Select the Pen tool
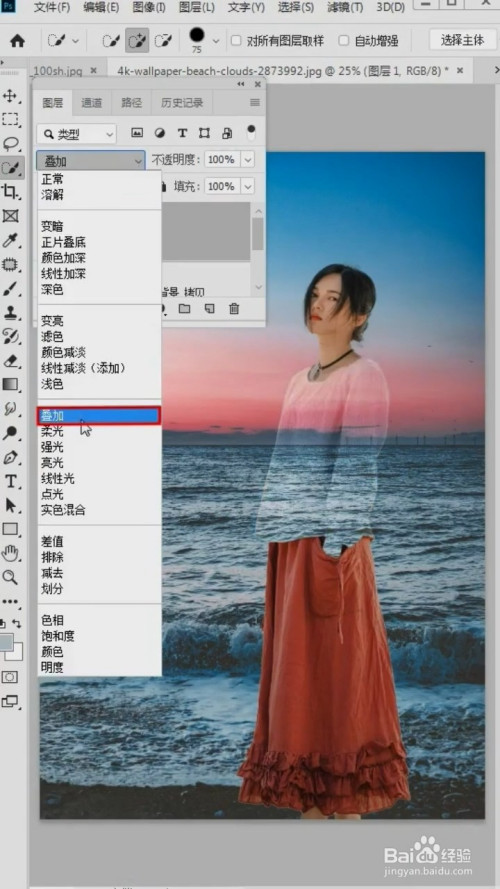Screen dimensions: 500x889 click(x=10, y=457)
